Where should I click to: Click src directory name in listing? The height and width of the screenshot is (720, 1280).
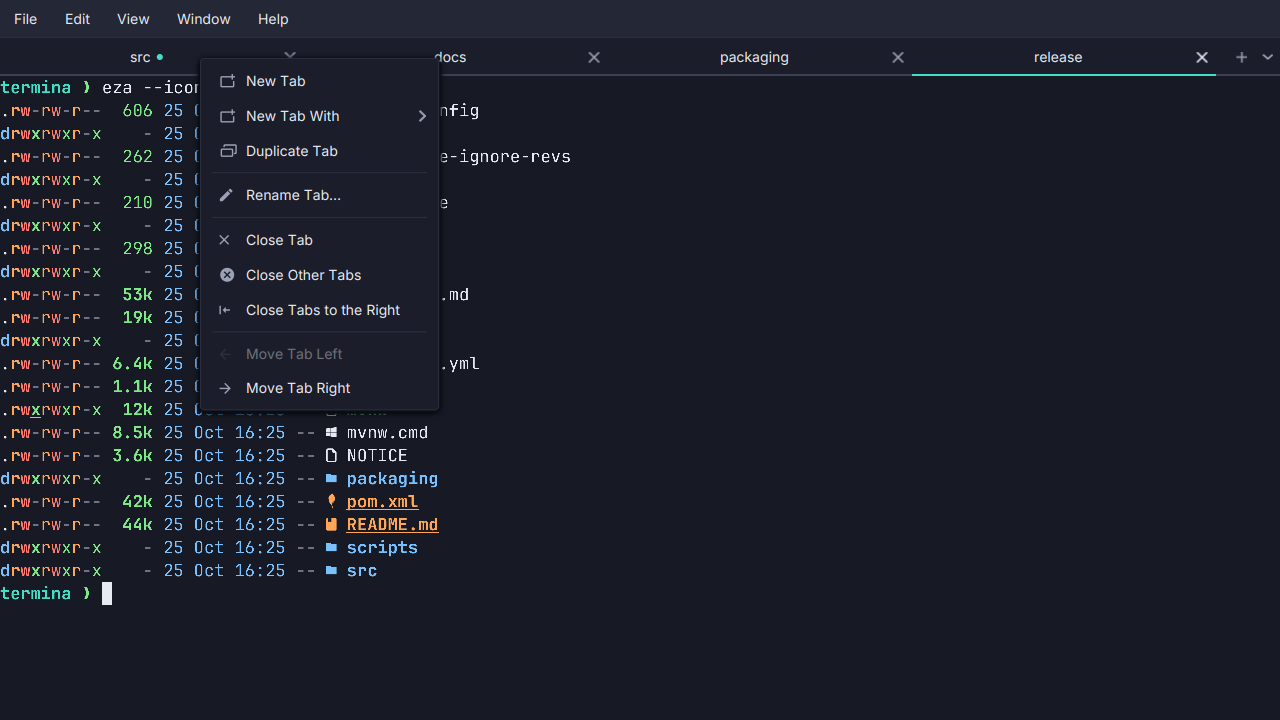point(362,571)
